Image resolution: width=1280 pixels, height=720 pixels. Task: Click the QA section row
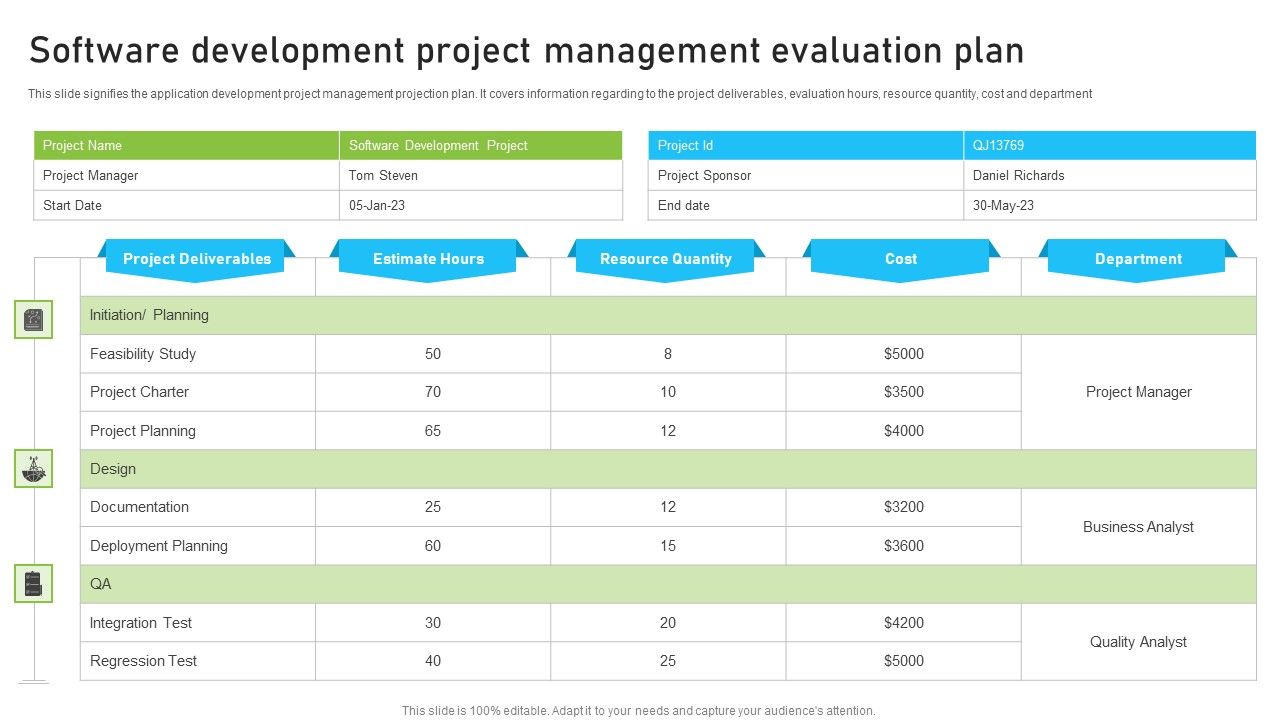668,584
